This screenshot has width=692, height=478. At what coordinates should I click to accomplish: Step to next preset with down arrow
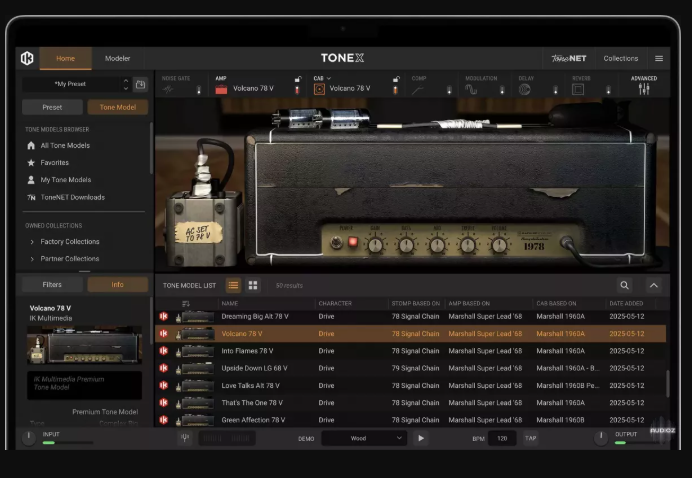point(126,88)
